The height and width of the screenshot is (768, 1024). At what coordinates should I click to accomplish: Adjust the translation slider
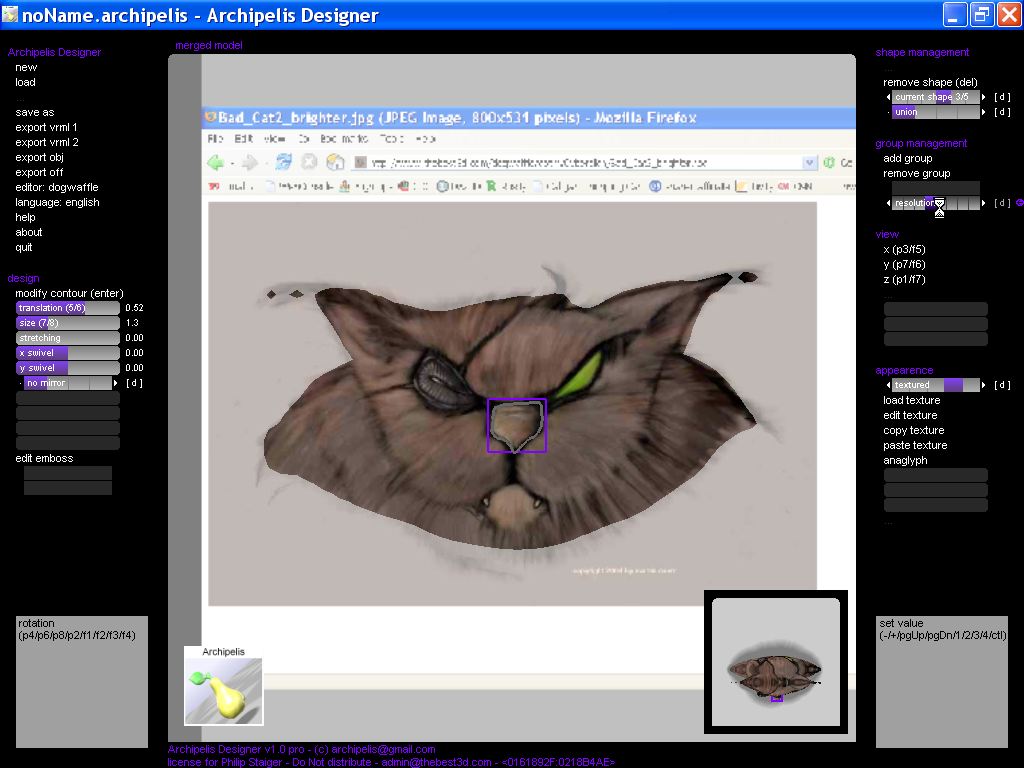click(68, 308)
